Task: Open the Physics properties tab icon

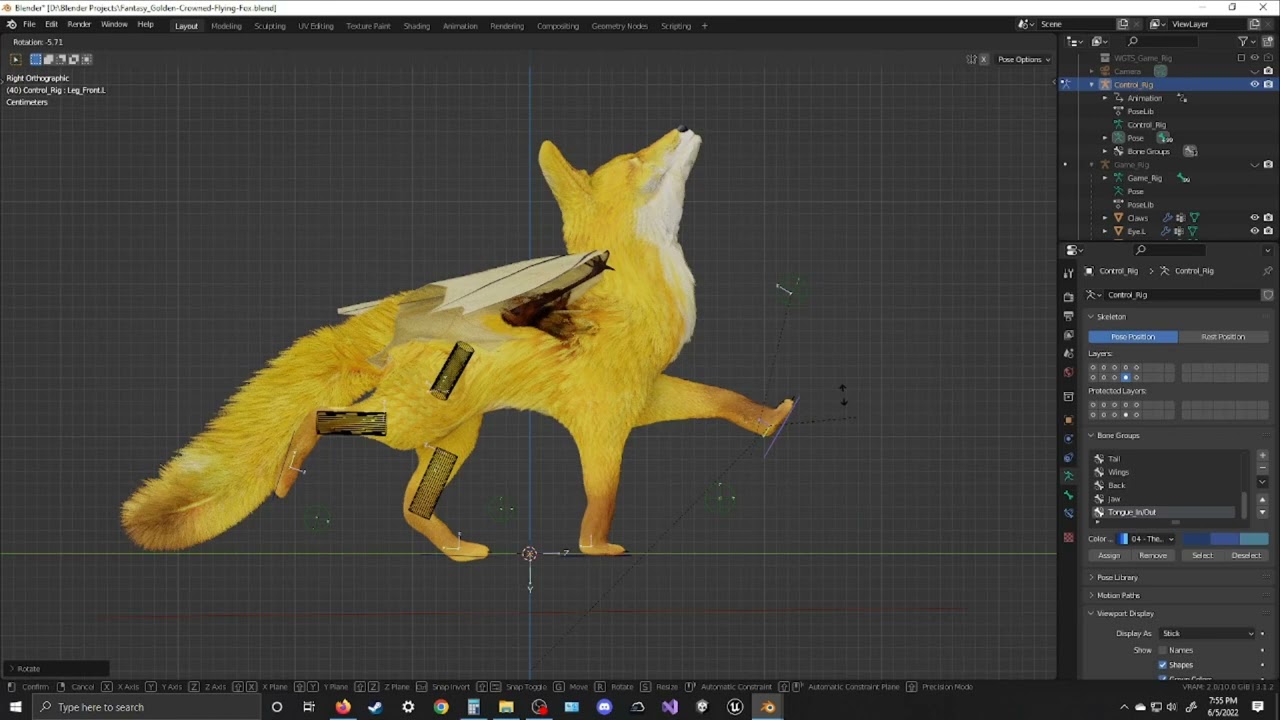Action: pyautogui.click(x=1068, y=439)
